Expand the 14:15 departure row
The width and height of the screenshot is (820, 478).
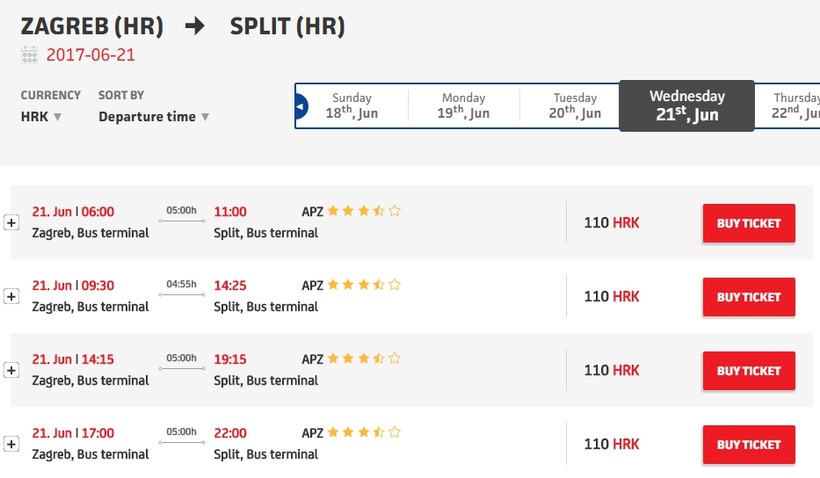[12, 371]
